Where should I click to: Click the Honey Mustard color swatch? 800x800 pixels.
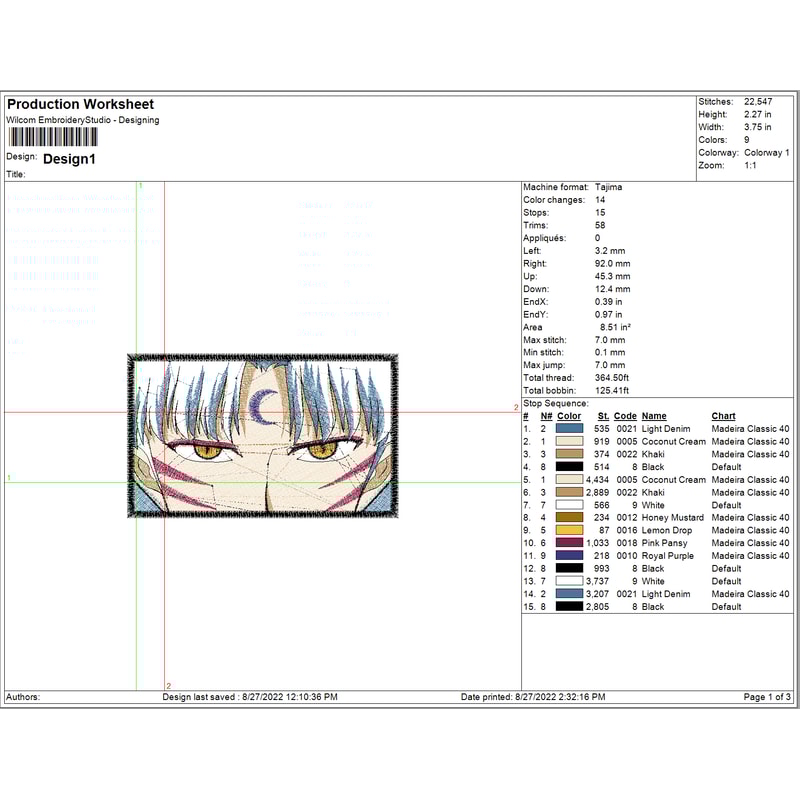569,518
